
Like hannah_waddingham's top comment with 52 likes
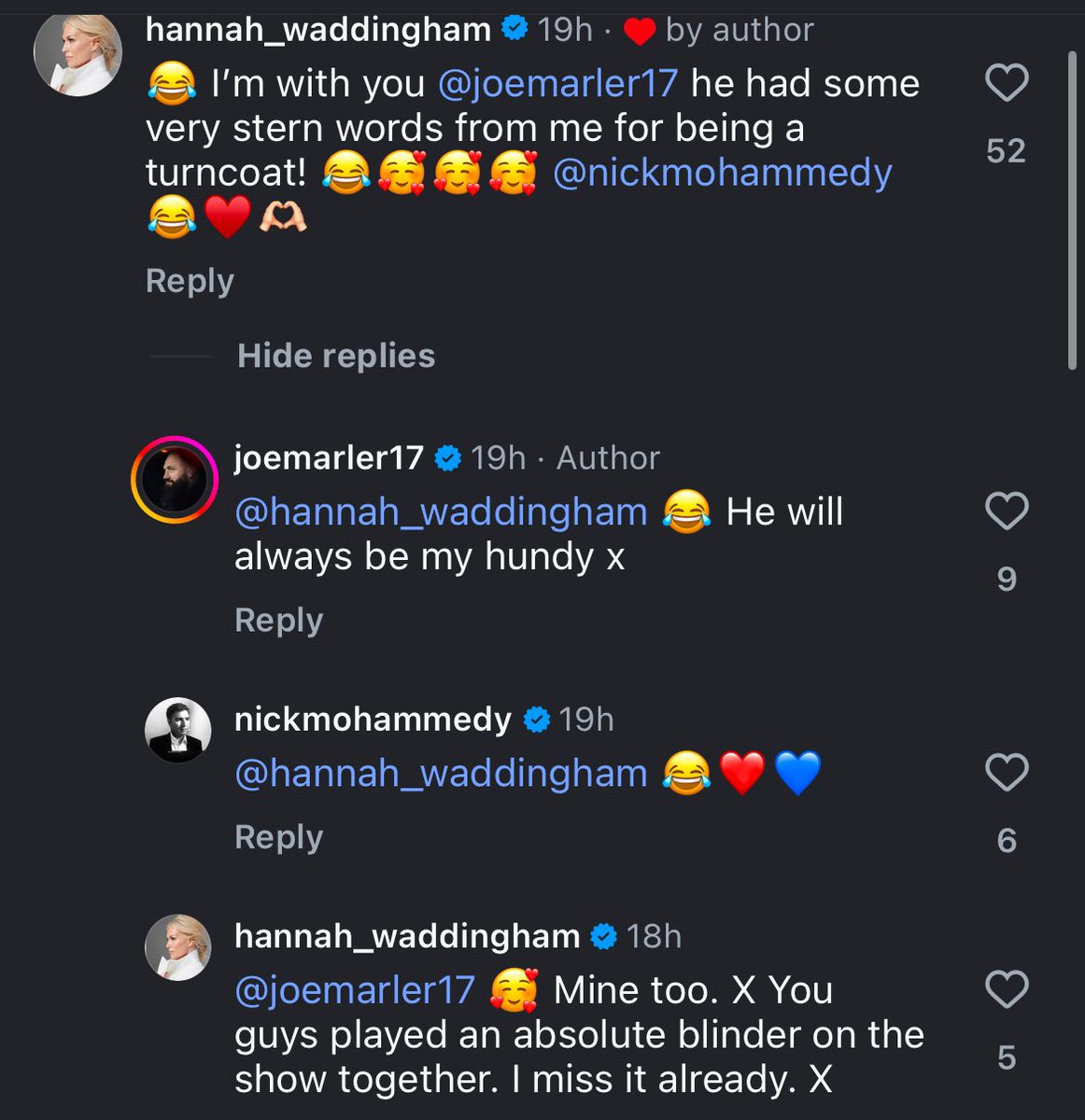1007,83
